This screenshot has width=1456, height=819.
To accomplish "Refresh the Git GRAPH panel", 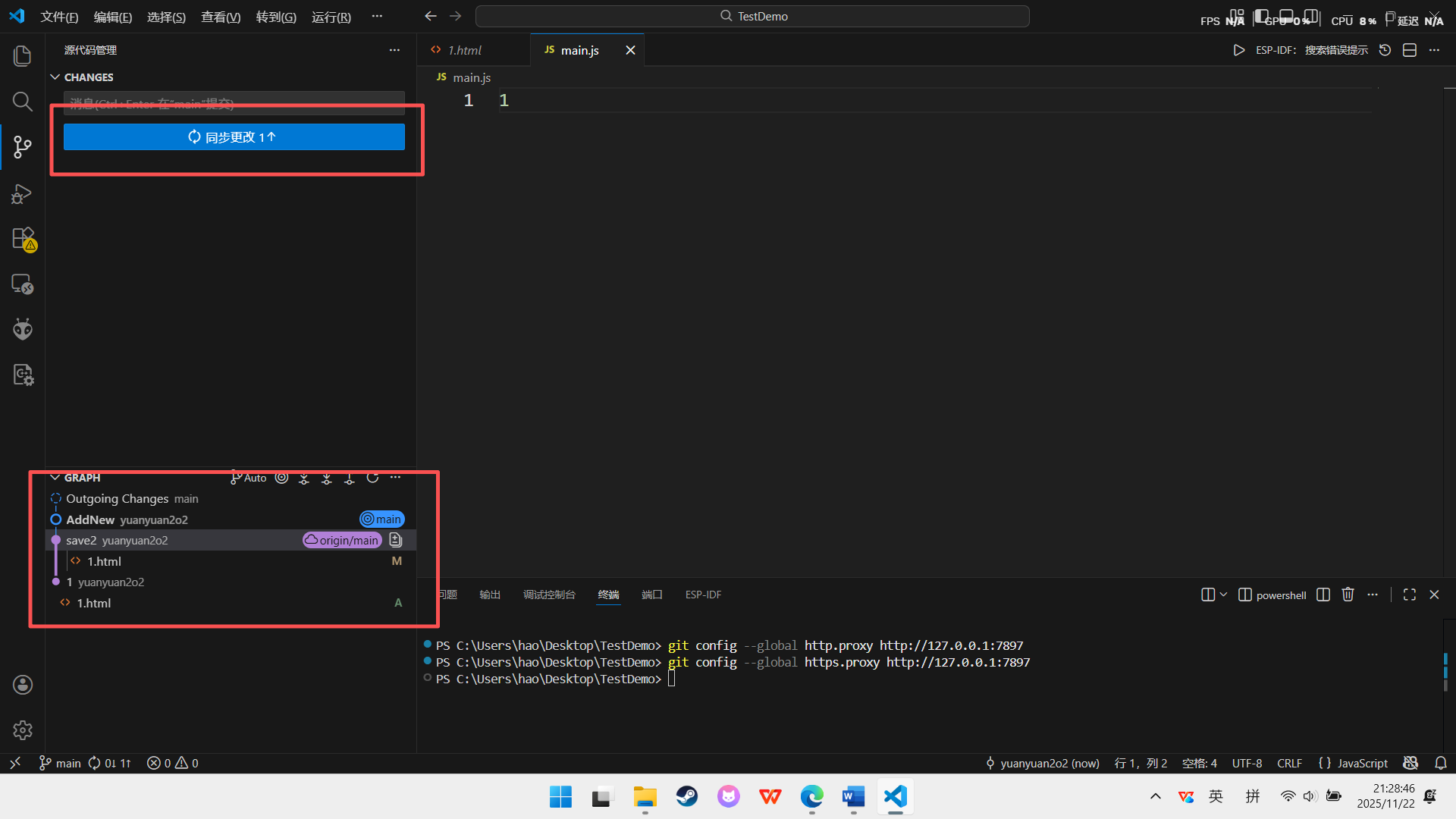I will coord(372,477).
